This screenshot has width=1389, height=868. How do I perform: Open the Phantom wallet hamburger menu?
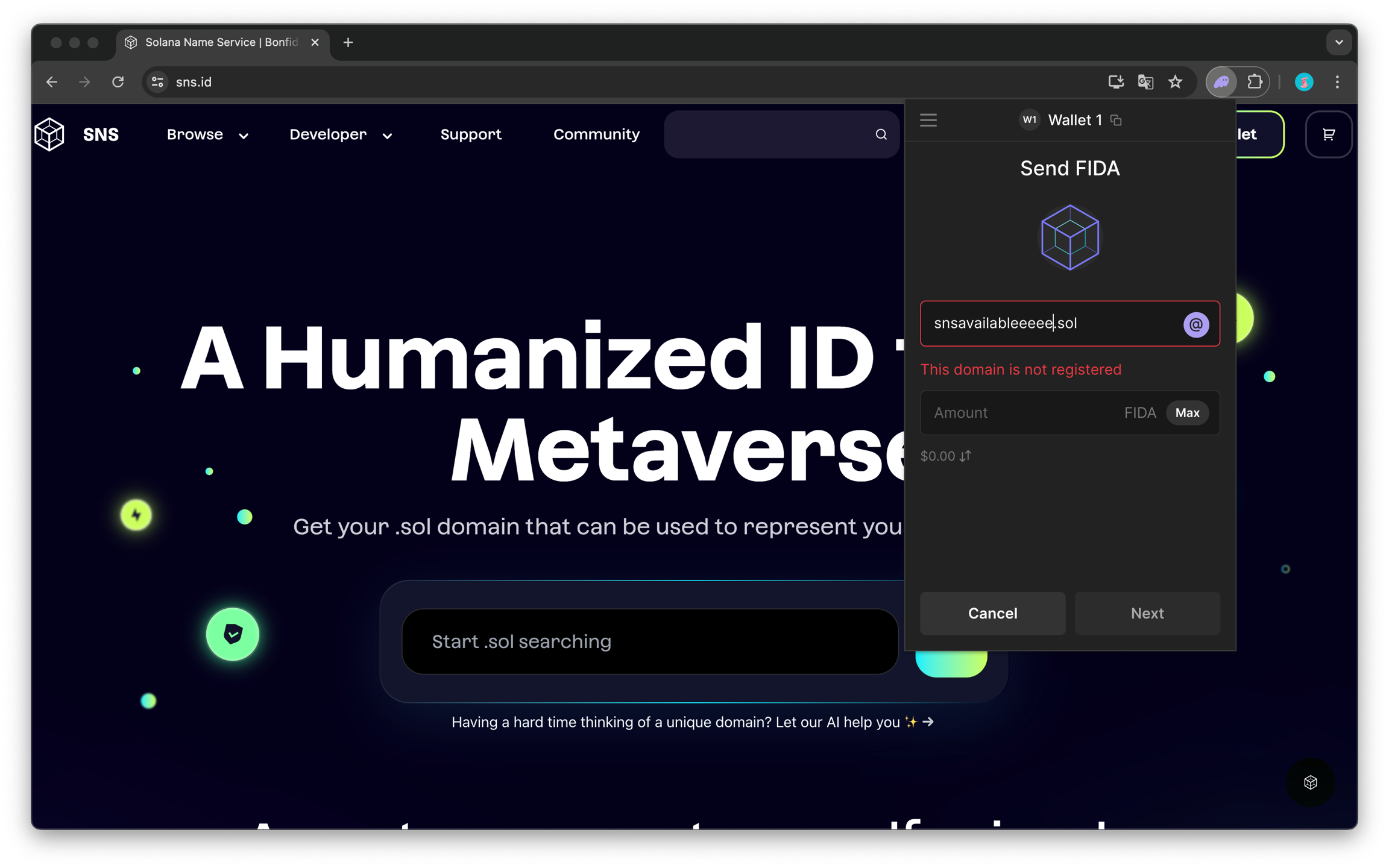[928, 120]
